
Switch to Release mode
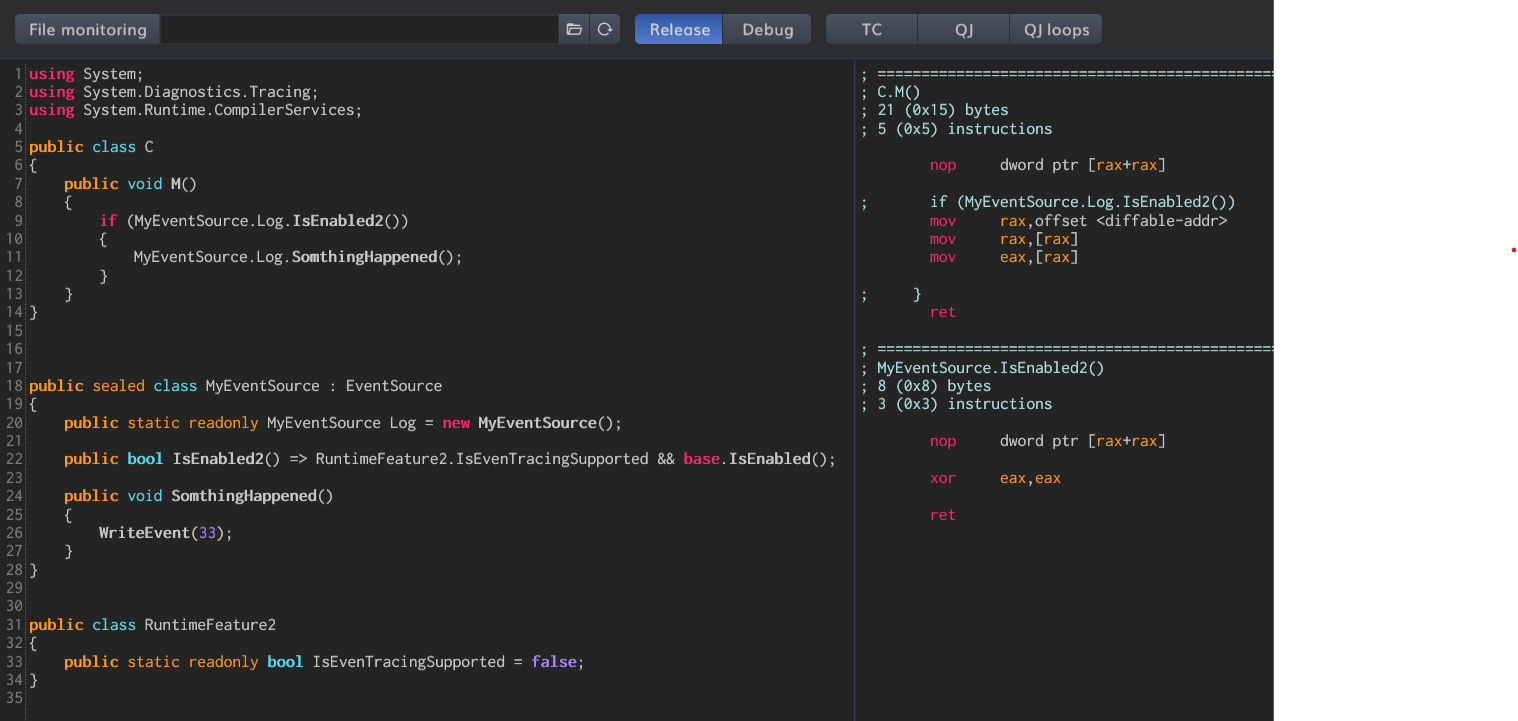(679, 29)
